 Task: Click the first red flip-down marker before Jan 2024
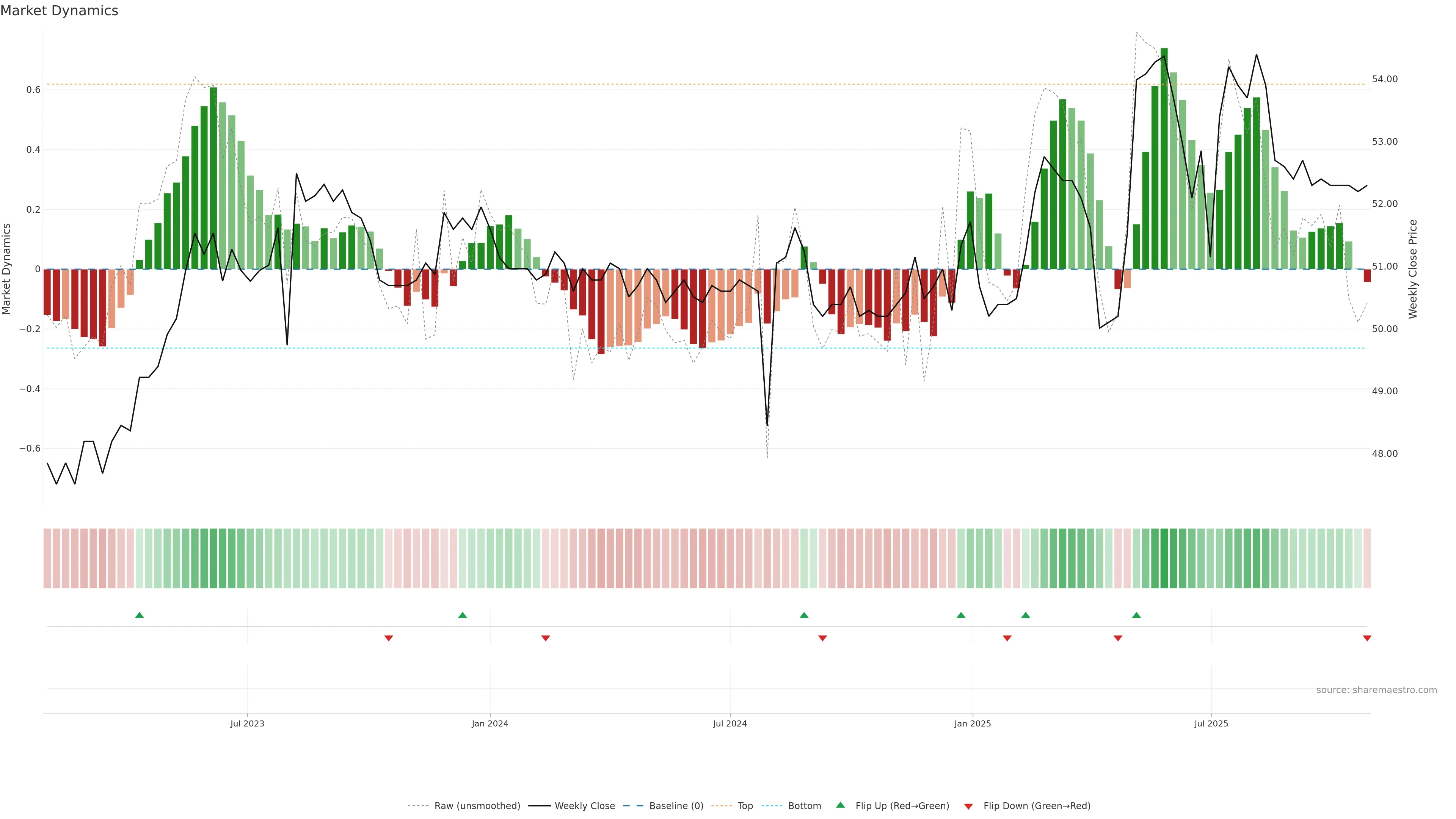(x=388, y=638)
